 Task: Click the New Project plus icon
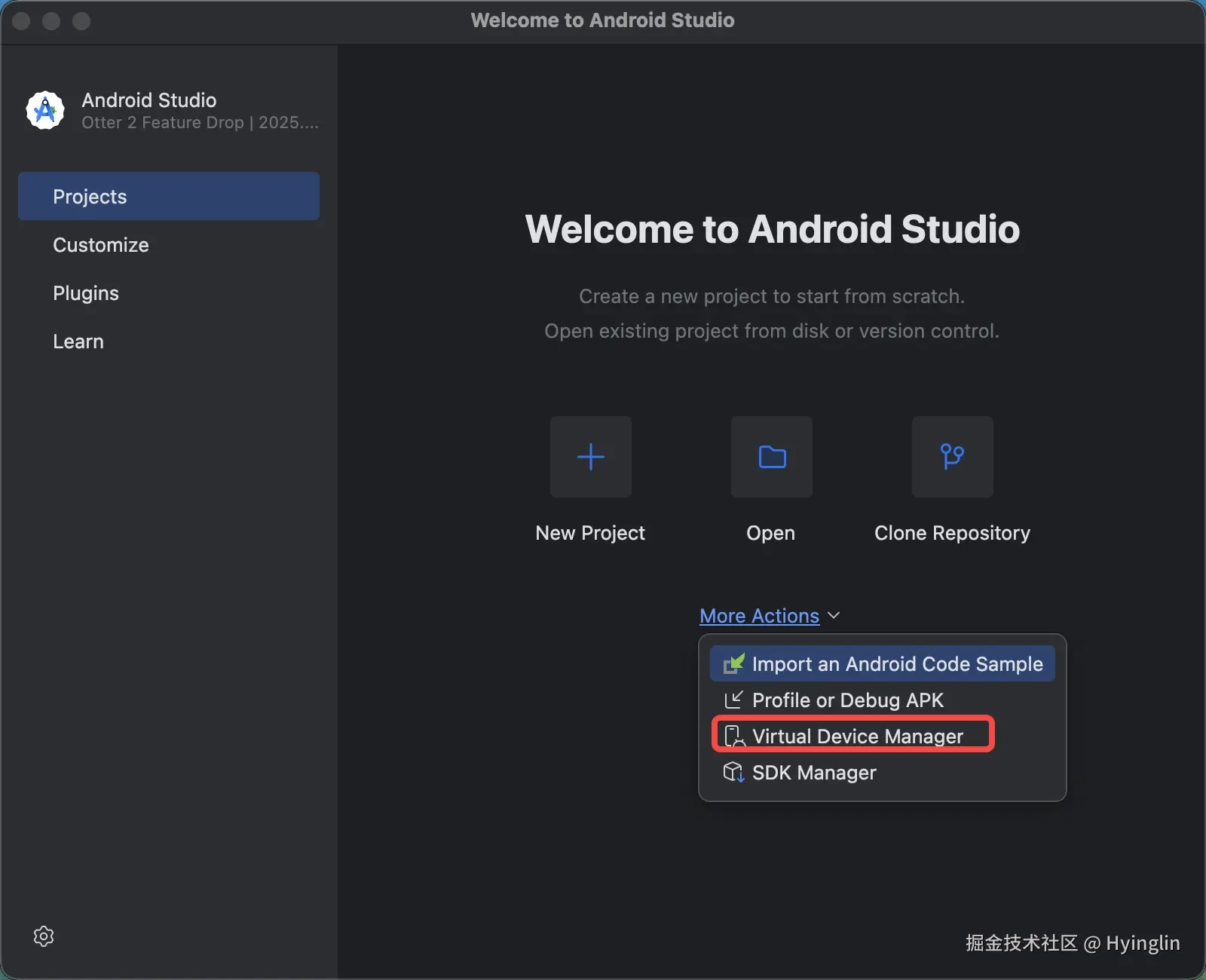pyautogui.click(x=591, y=457)
